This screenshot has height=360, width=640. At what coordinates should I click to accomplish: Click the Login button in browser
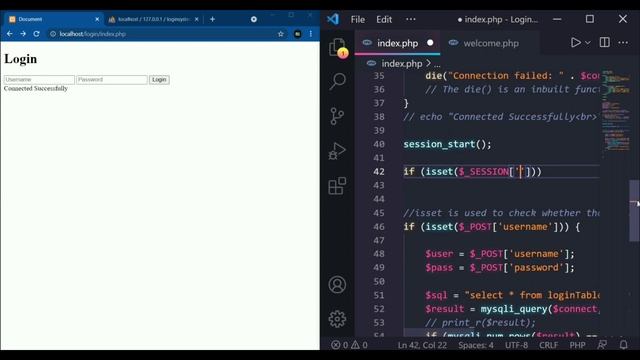point(159,80)
